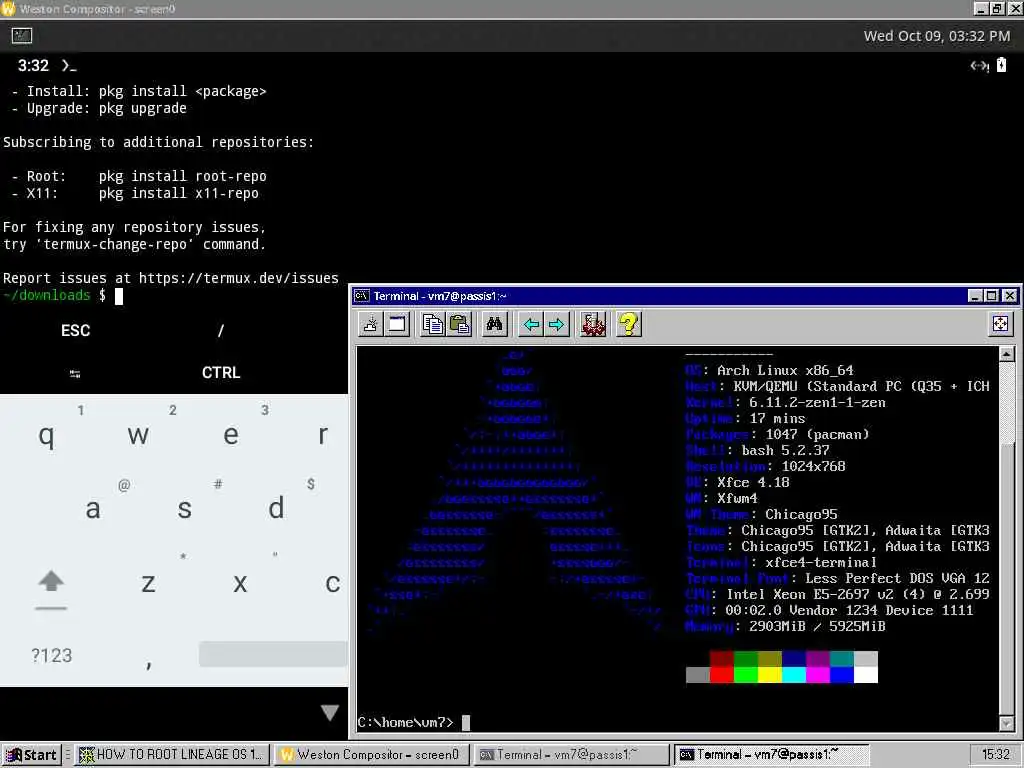The width and height of the screenshot is (1024, 768).
Task: Switch to Weston Compositor - screen0 taskbar button
Action: pyautogui.click(x=371, y=755)
